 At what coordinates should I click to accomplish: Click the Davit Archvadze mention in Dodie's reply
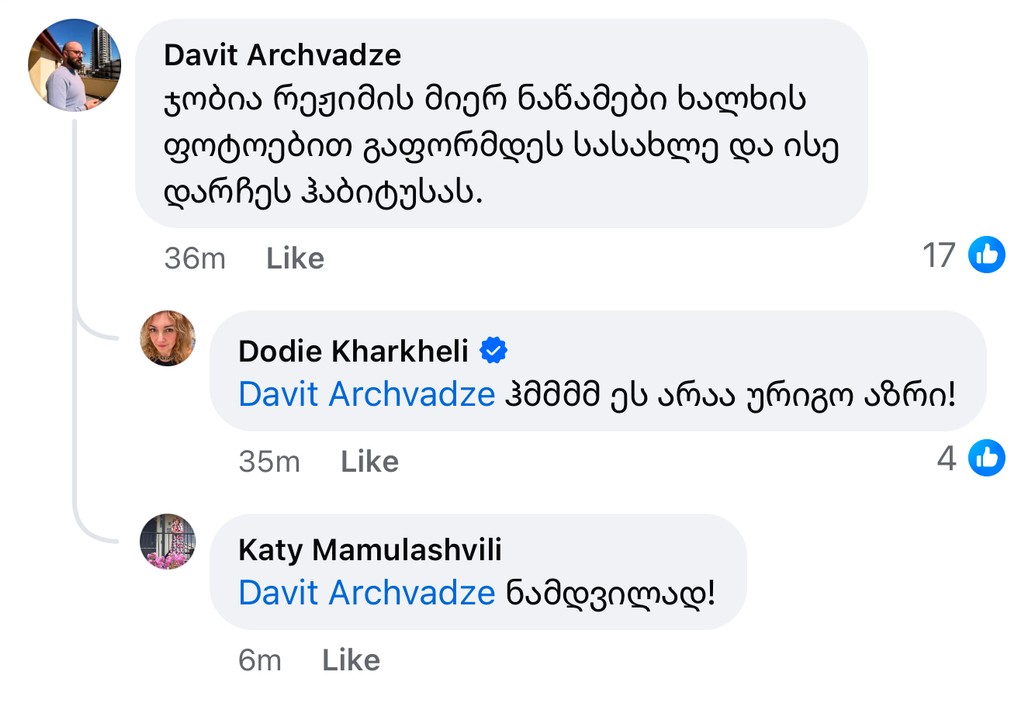tap(366, 395)
